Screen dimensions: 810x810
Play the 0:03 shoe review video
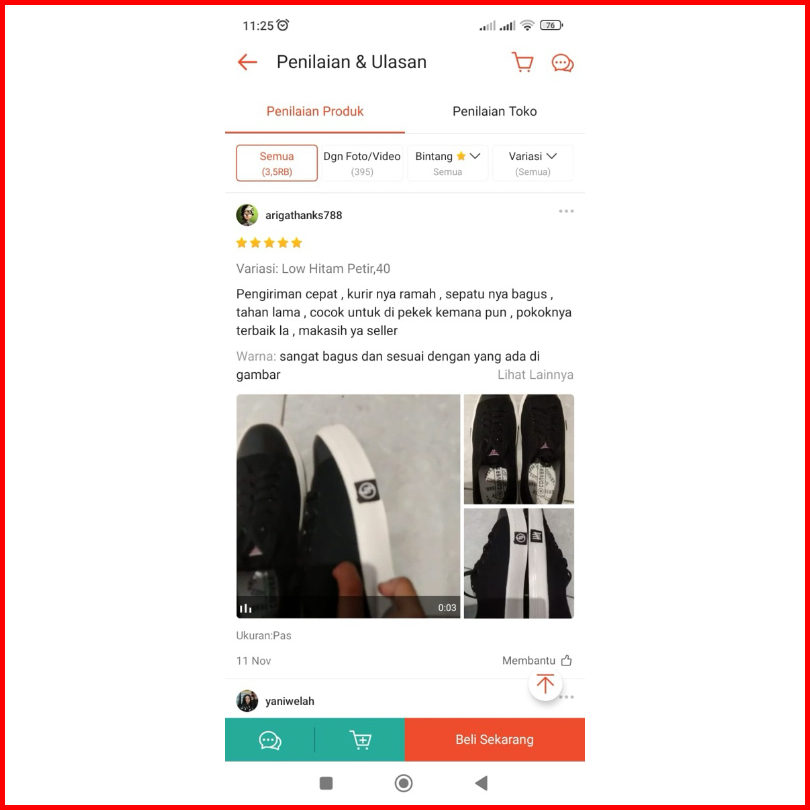click(x=348, y=506)
